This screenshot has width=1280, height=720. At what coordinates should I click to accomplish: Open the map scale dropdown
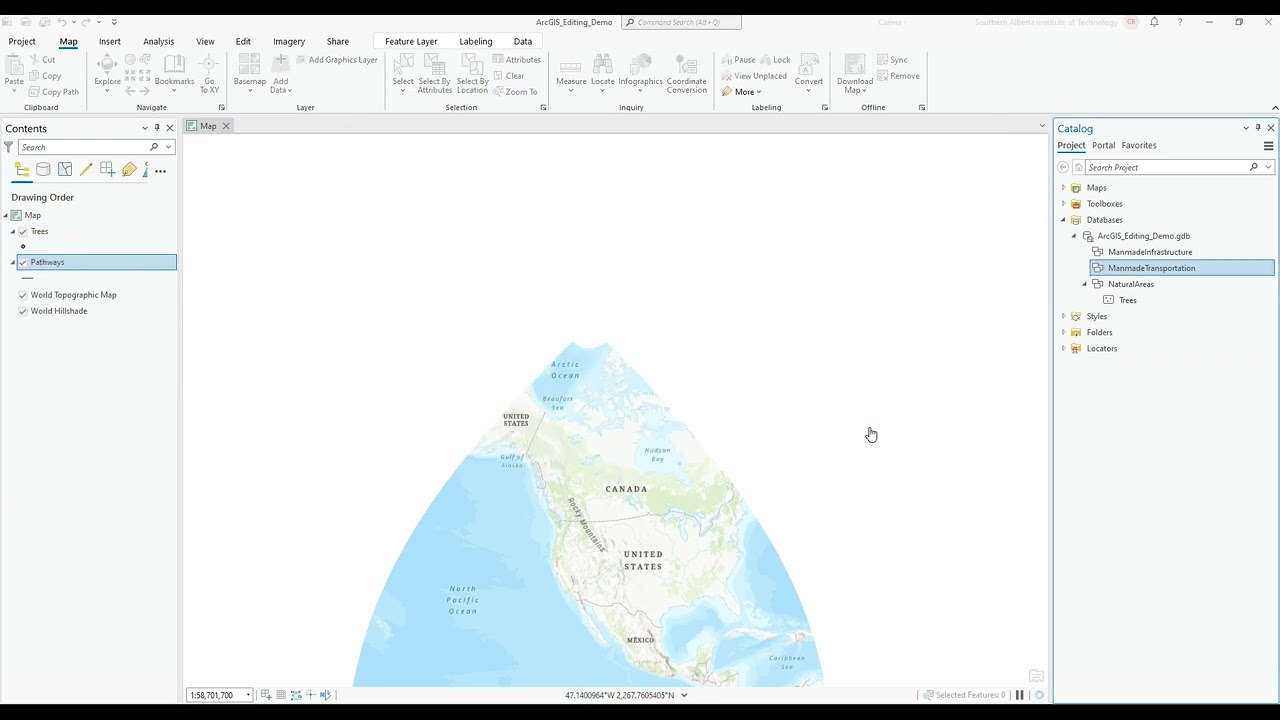(x=248, y=695)
